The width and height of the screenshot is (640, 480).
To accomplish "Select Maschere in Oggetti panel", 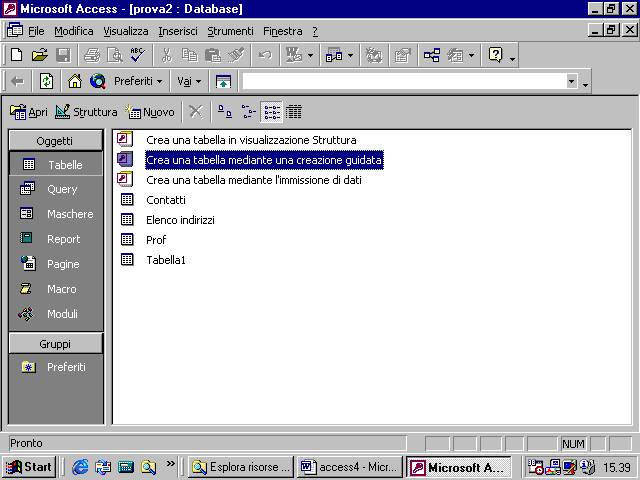I will (56, 214).
